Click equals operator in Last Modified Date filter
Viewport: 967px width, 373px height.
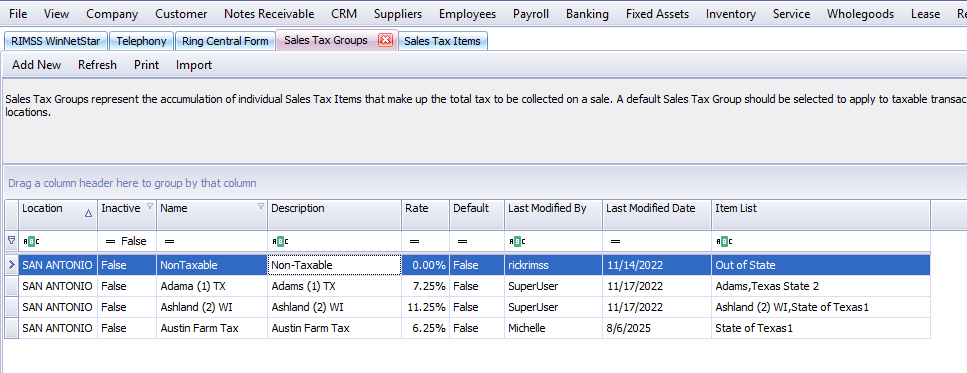pyautogui.click(x=615, y=242)
